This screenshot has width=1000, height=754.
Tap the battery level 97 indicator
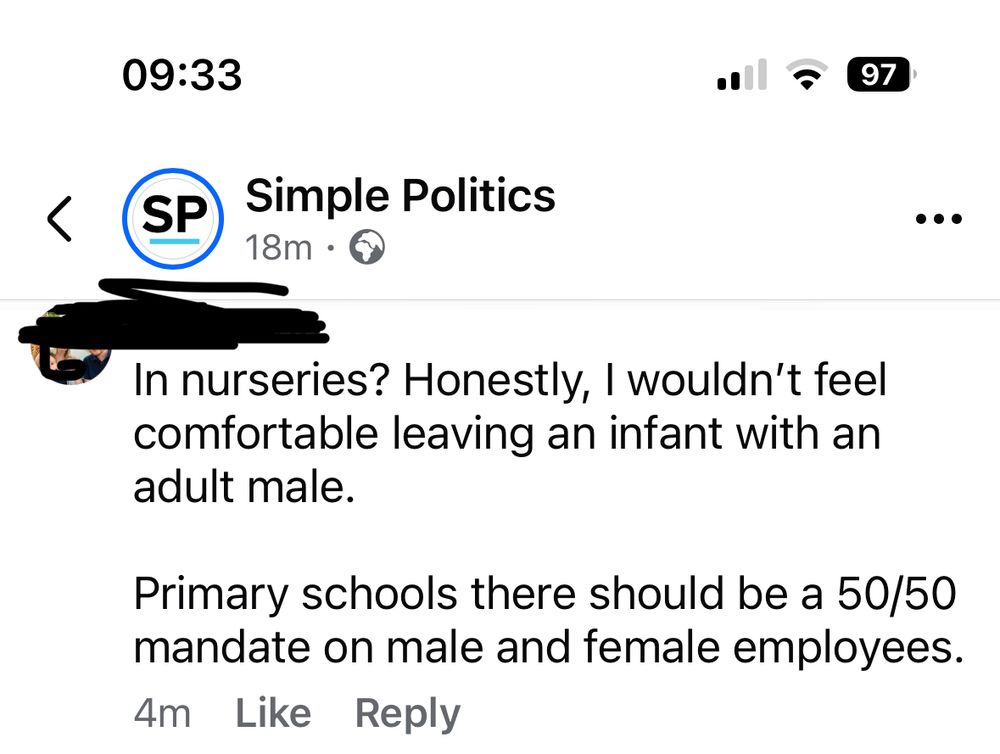click(880, 75)
